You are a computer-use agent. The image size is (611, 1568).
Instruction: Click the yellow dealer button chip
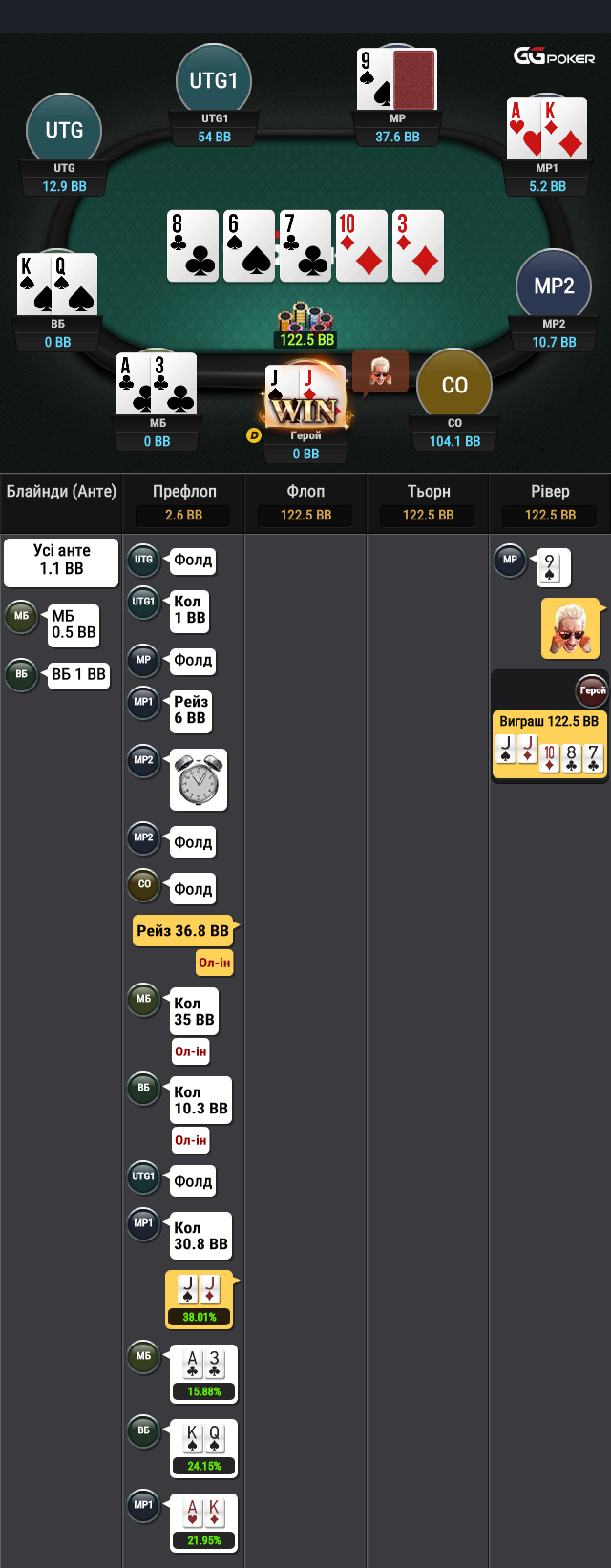(254, 435)
